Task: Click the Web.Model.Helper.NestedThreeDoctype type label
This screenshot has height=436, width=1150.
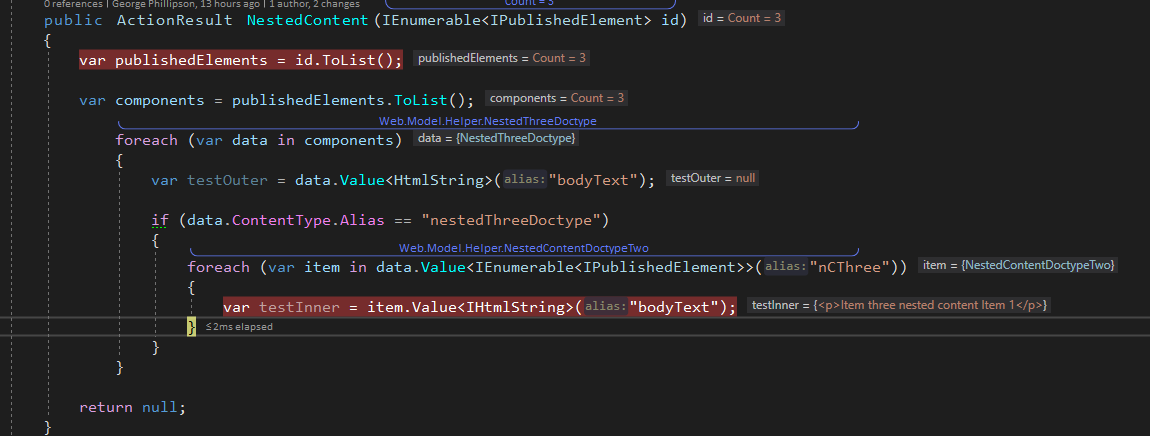Action: pos(488,121)
